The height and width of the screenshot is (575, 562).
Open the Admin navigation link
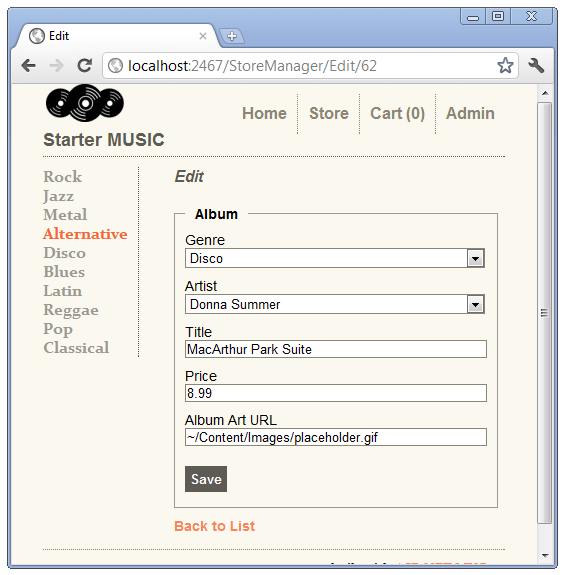[470, 113]
